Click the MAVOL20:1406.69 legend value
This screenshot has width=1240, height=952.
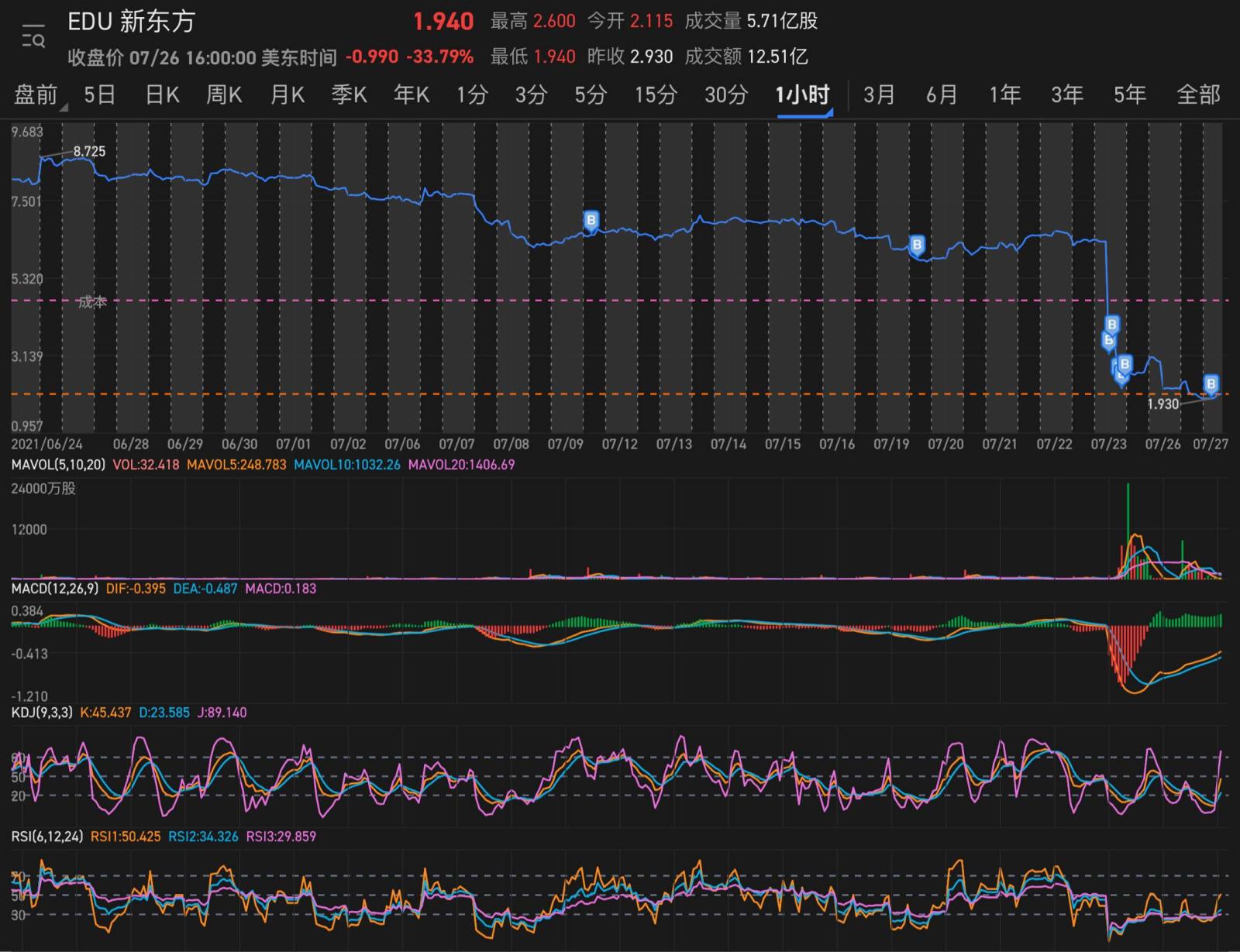[461, 465]
